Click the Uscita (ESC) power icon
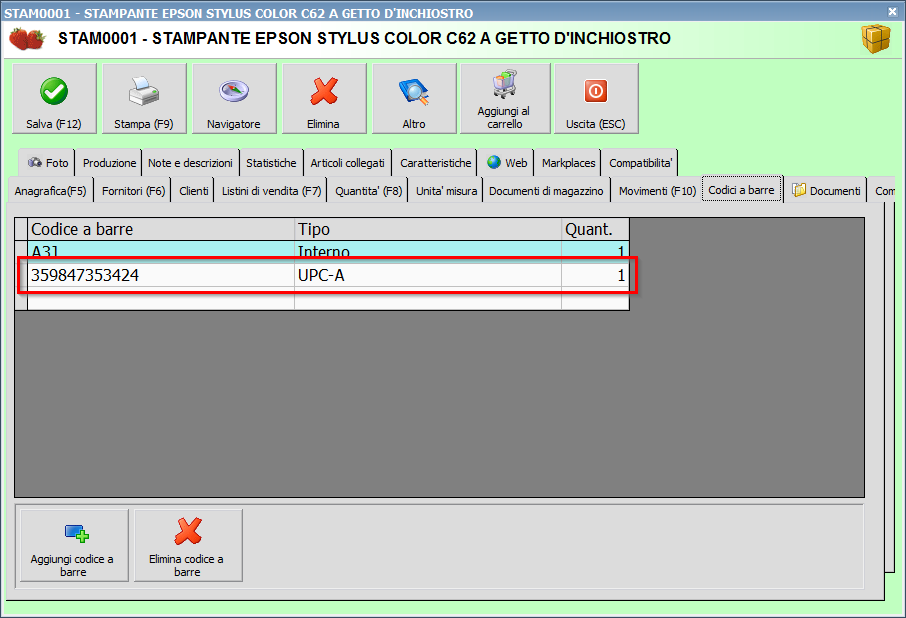Viewport: 906px width, 618px height. 596,91
